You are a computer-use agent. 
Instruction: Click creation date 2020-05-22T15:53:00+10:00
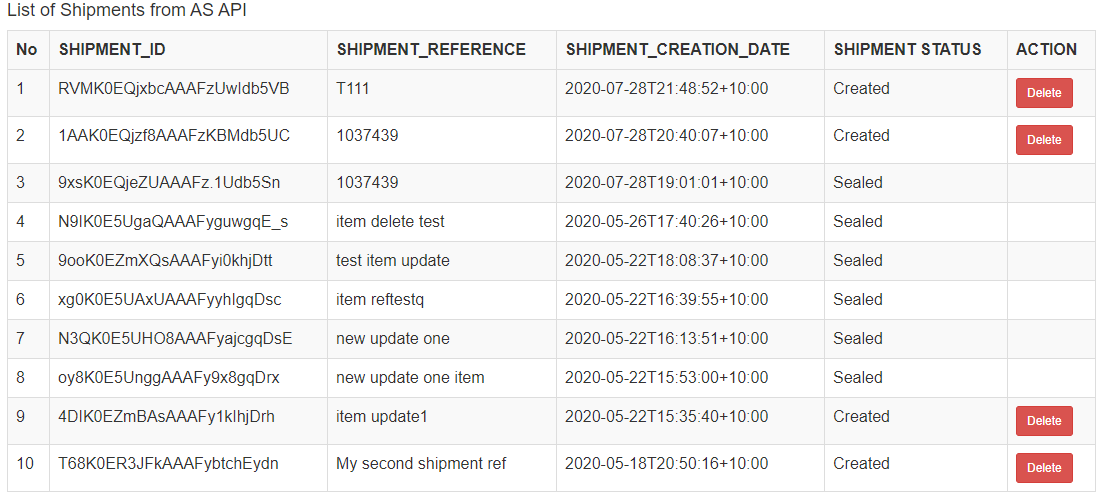(666, 378)
